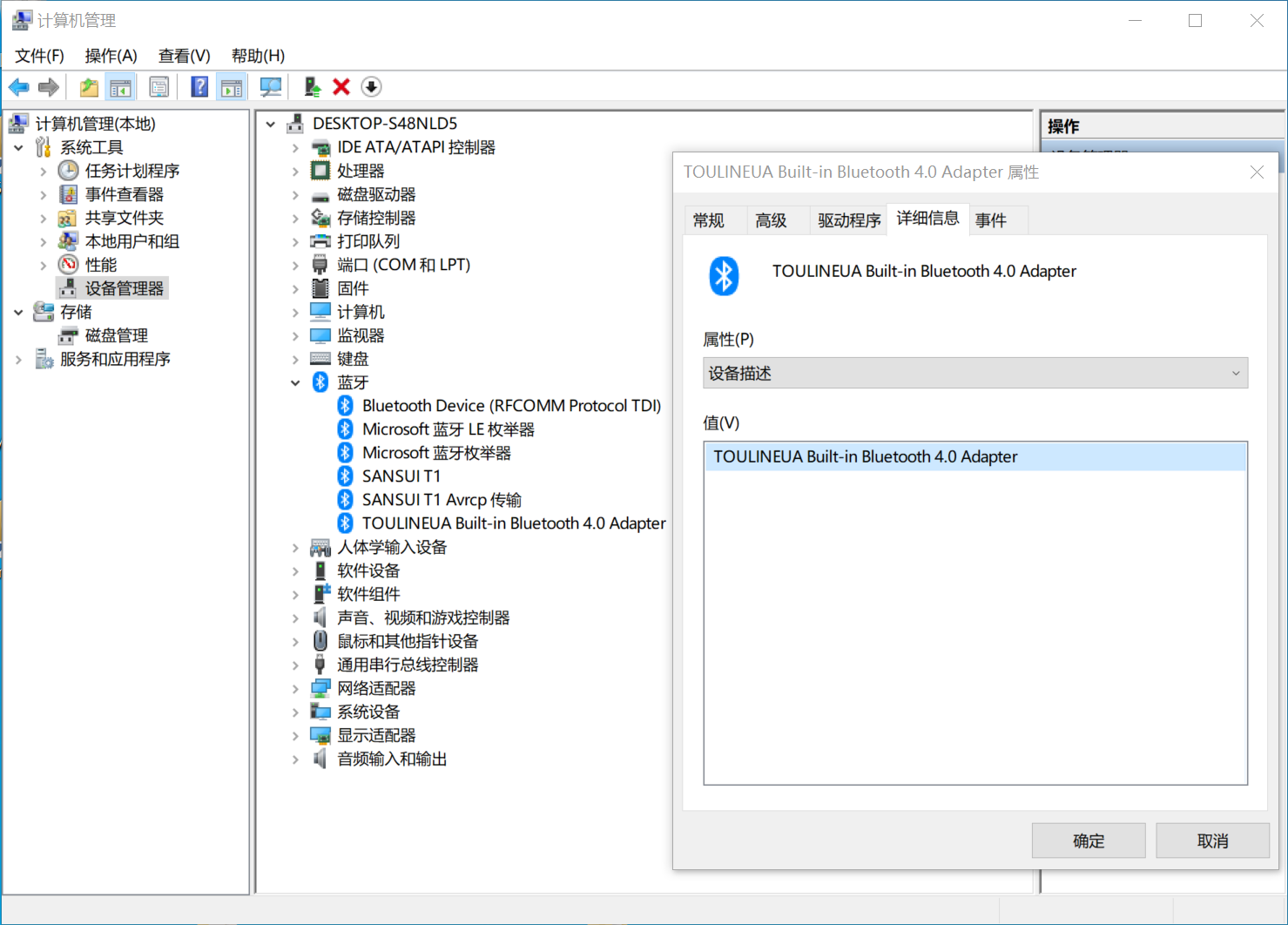Click the processor chip icon next to 处理器
Screen dimensions: 1288x925
tap(320, 170)
